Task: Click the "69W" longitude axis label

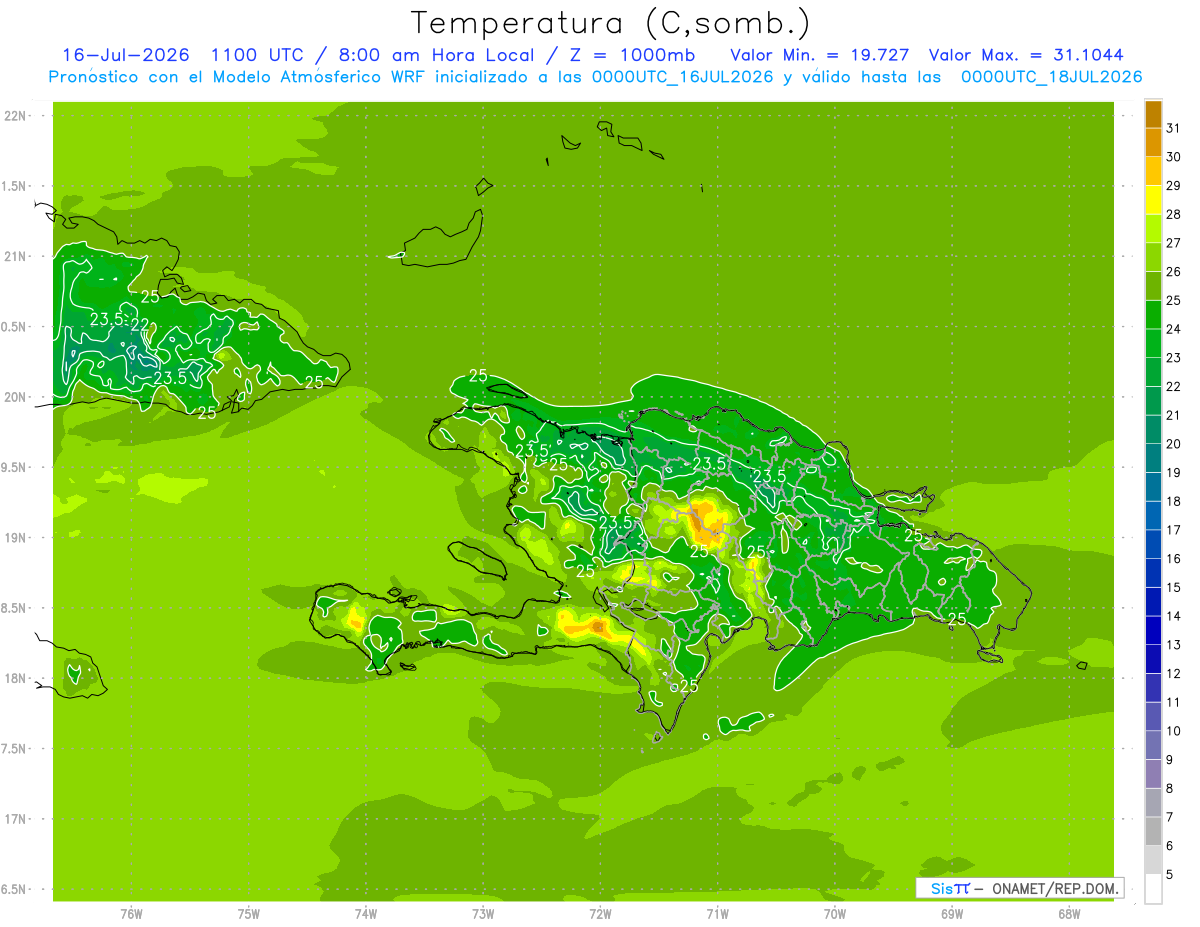Action: (952, 913)
